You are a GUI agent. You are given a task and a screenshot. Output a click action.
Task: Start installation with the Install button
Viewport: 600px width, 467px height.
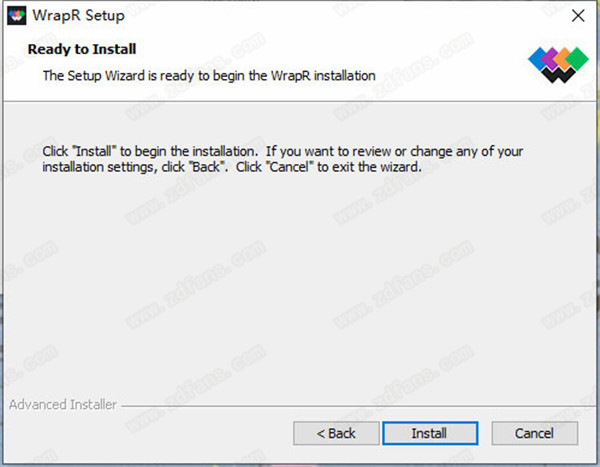pyautogui.click(x=430, y=433)
